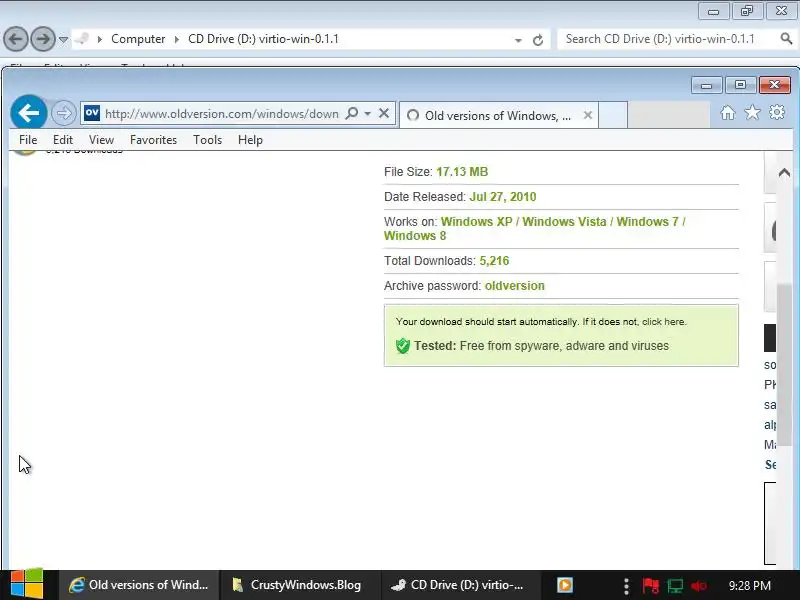Click the oldversion.com URL address field
Viewport: 800px width, 600px height.
click(x=221, y=114)
